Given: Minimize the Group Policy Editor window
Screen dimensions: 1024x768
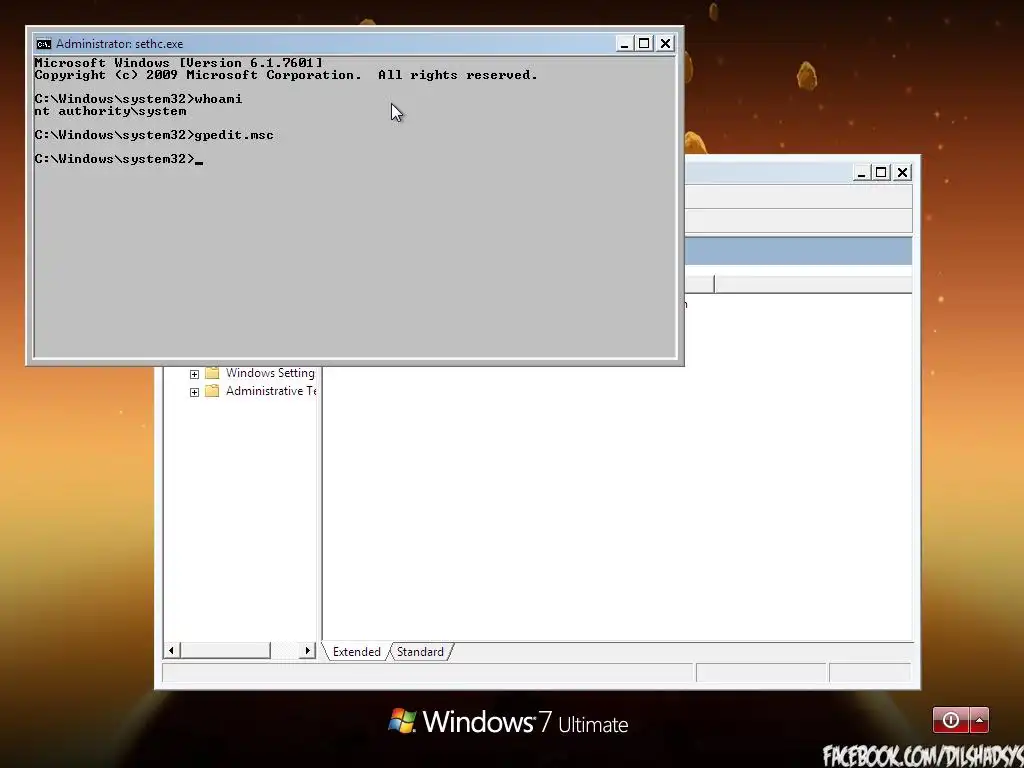Looking at the screenshot, I should [x=861, y=172].
